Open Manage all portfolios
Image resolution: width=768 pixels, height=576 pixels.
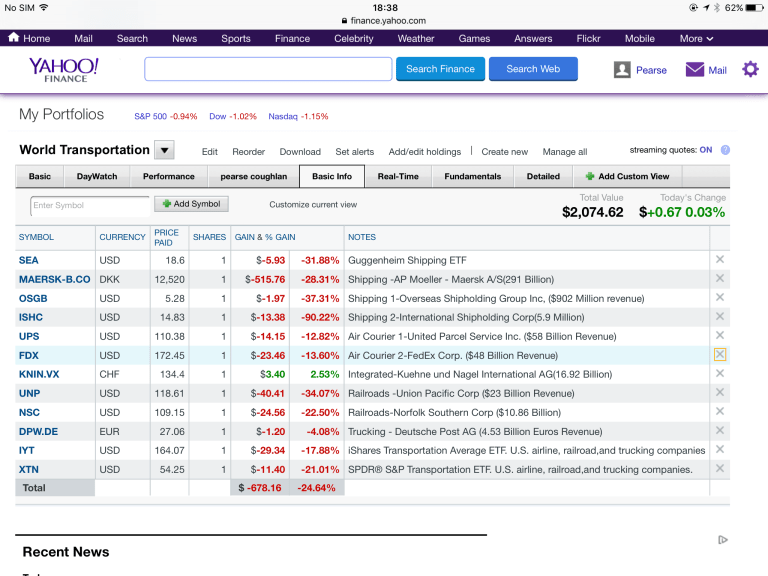(565, 152)
